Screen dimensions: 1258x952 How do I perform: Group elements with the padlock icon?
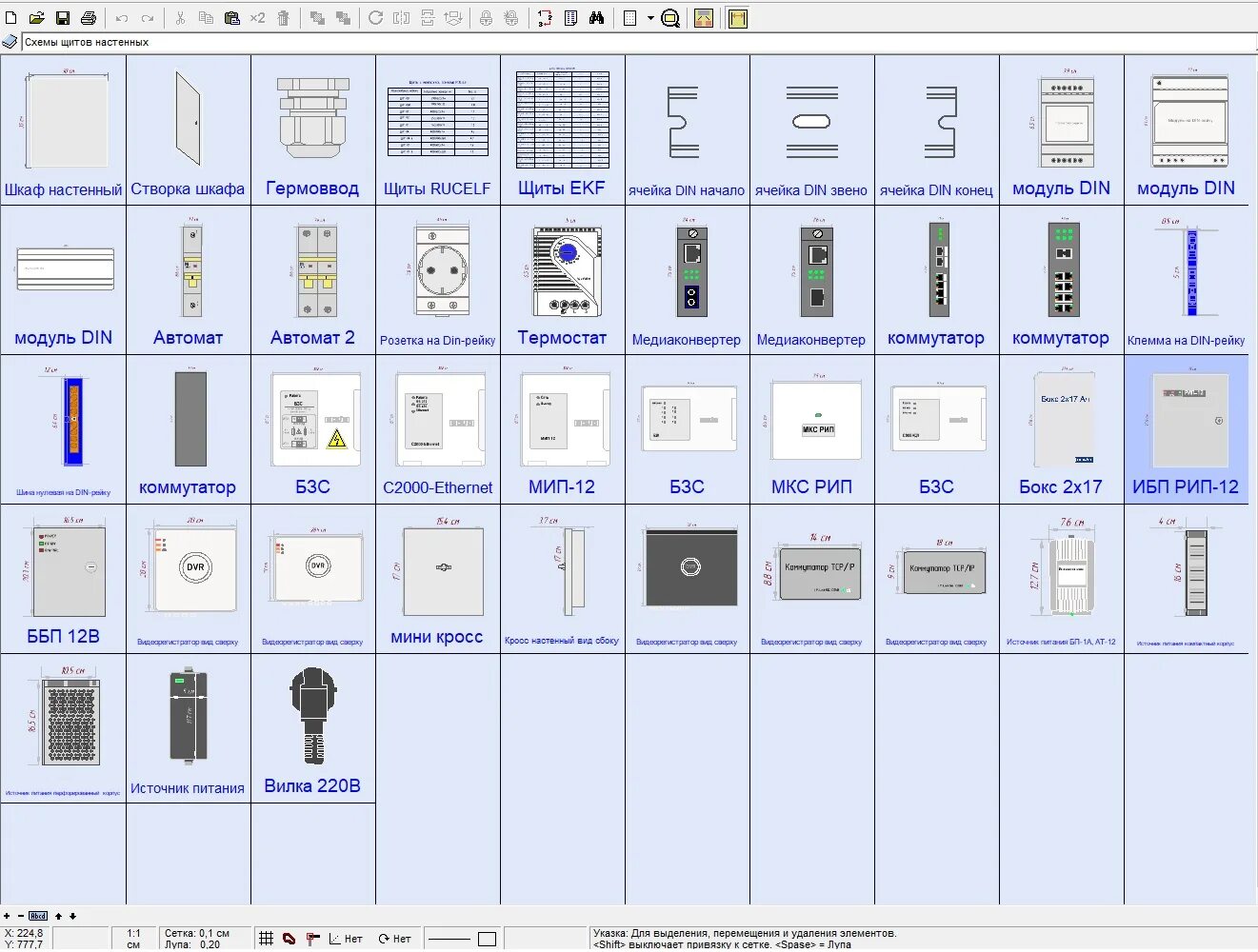[486, 18]
